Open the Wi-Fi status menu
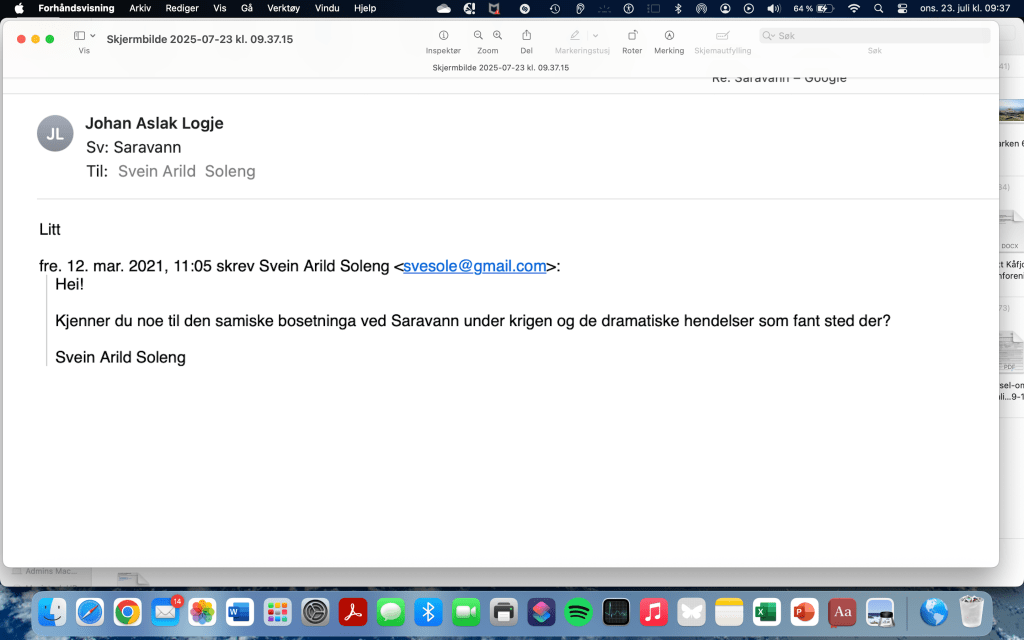 pos(853,8)
